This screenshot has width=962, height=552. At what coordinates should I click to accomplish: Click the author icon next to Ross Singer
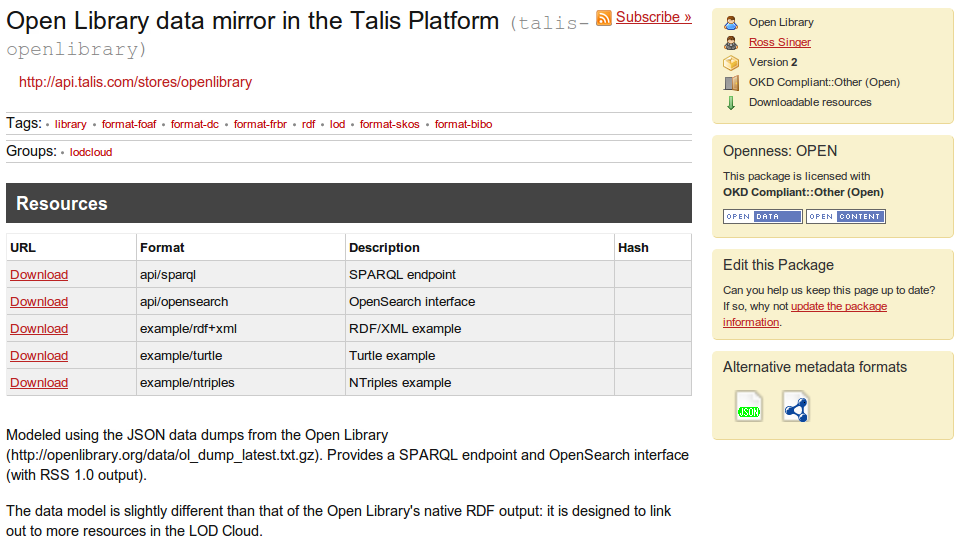731,43
